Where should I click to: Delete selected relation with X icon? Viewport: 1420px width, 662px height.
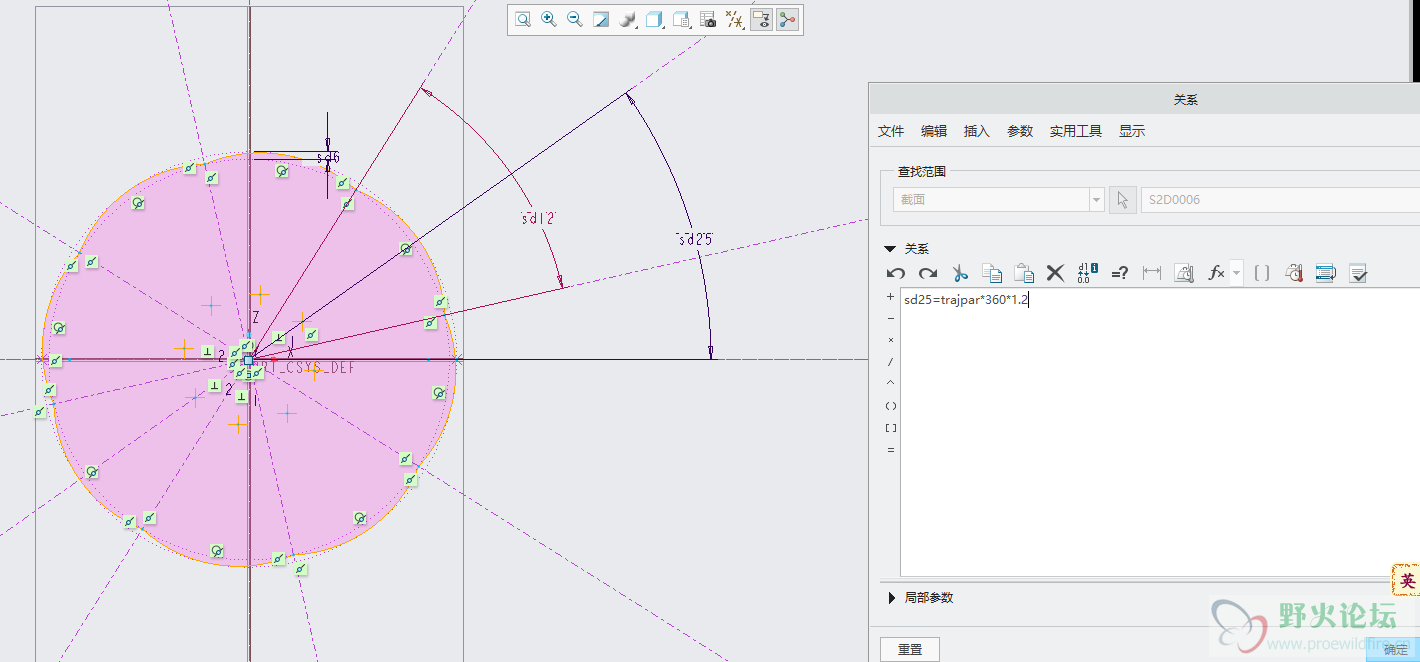pos(1055,273)
